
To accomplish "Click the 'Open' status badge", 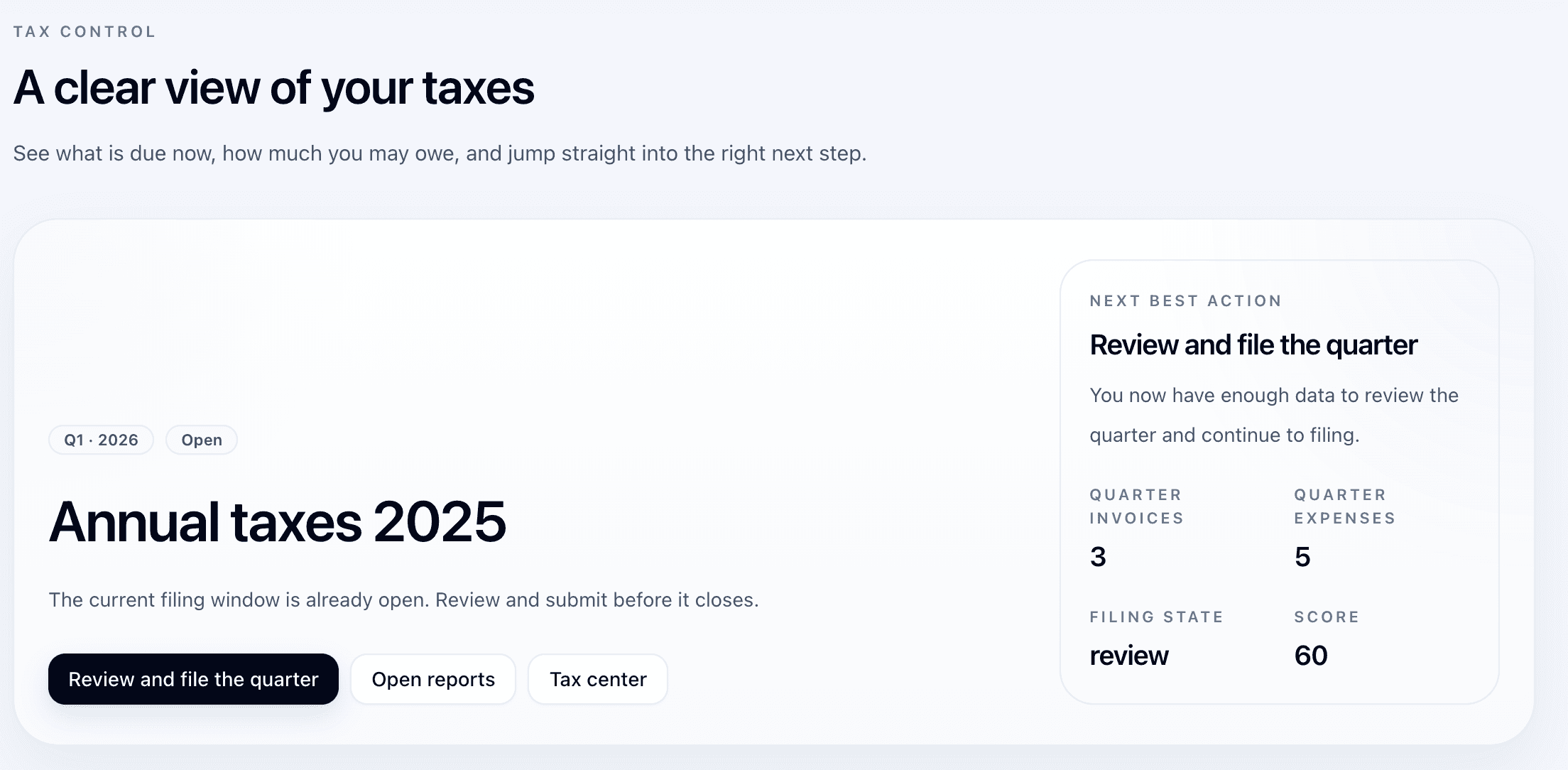I will tap(201, 440).
